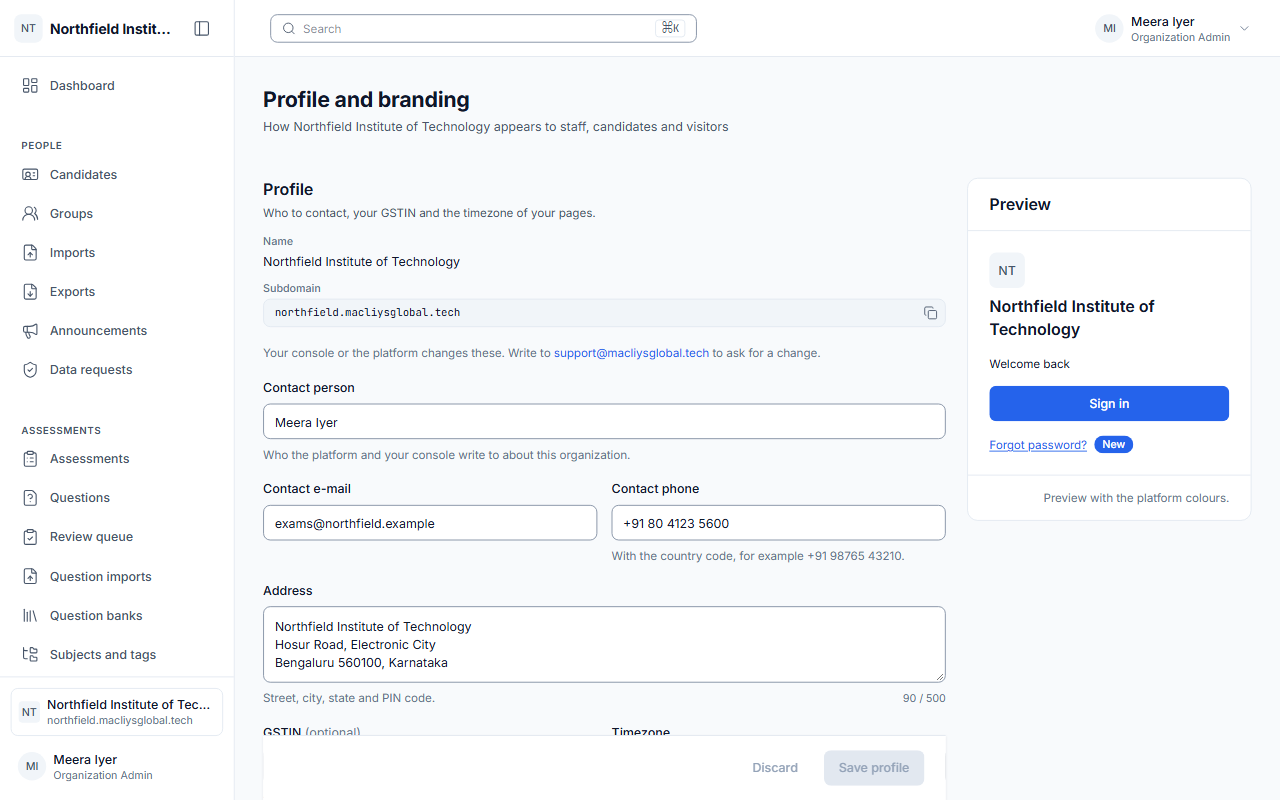Open Announcements from the sidebar
Viewport: 1280px width, 800px height.
pos(117,331)
